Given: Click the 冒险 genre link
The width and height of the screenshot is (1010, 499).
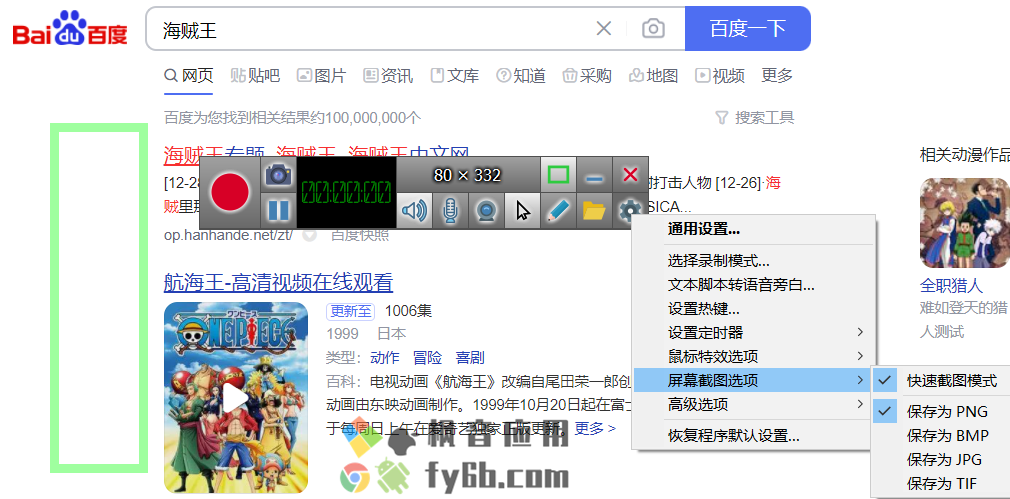Looking at the screenshot, I should tap(427, 358).
